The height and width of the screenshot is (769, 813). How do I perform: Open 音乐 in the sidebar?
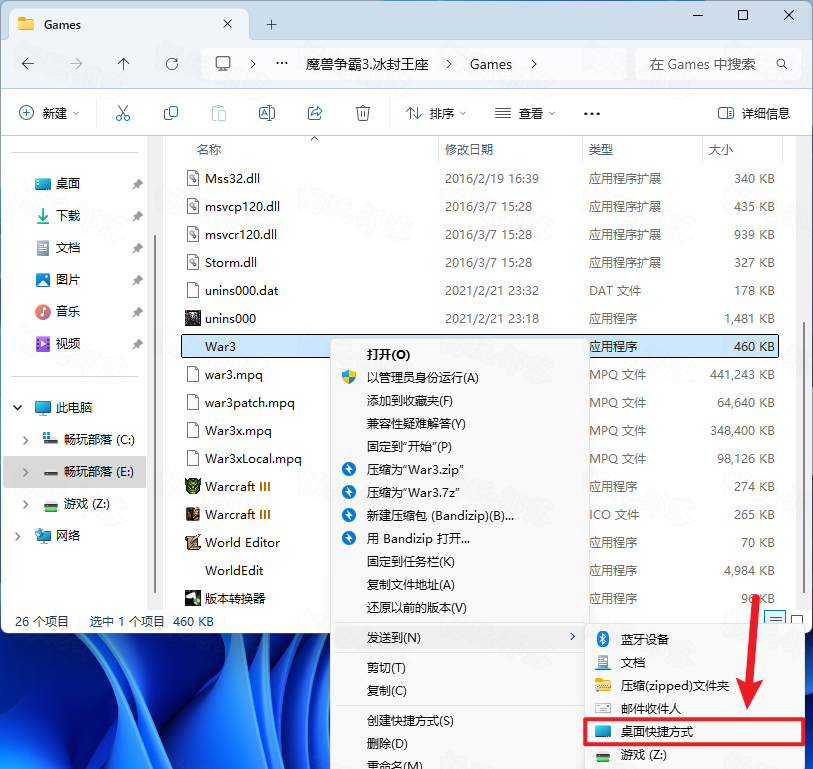[68, 312]
